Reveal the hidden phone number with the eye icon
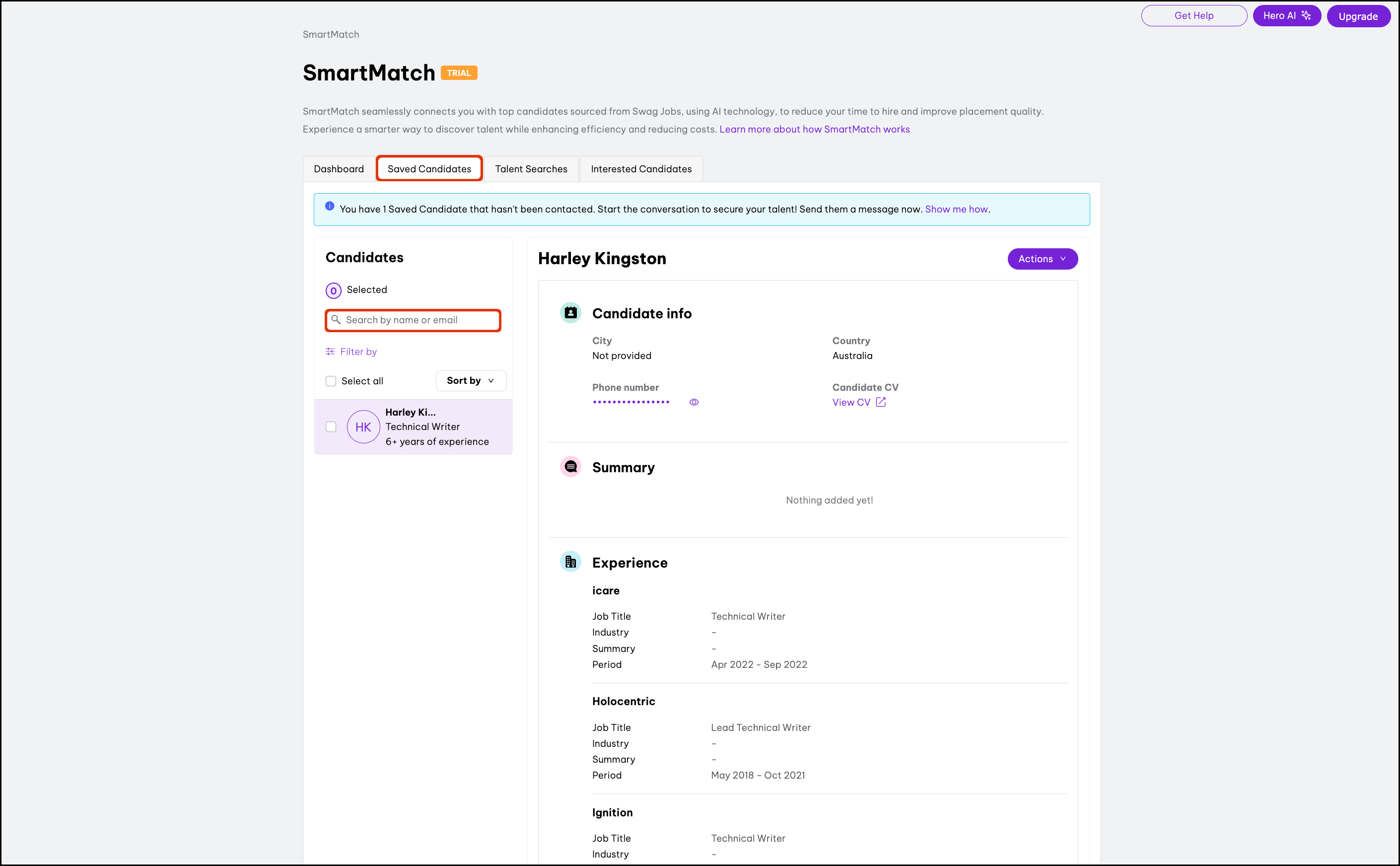The image size is (1400, 866). [x=694, y=402]
